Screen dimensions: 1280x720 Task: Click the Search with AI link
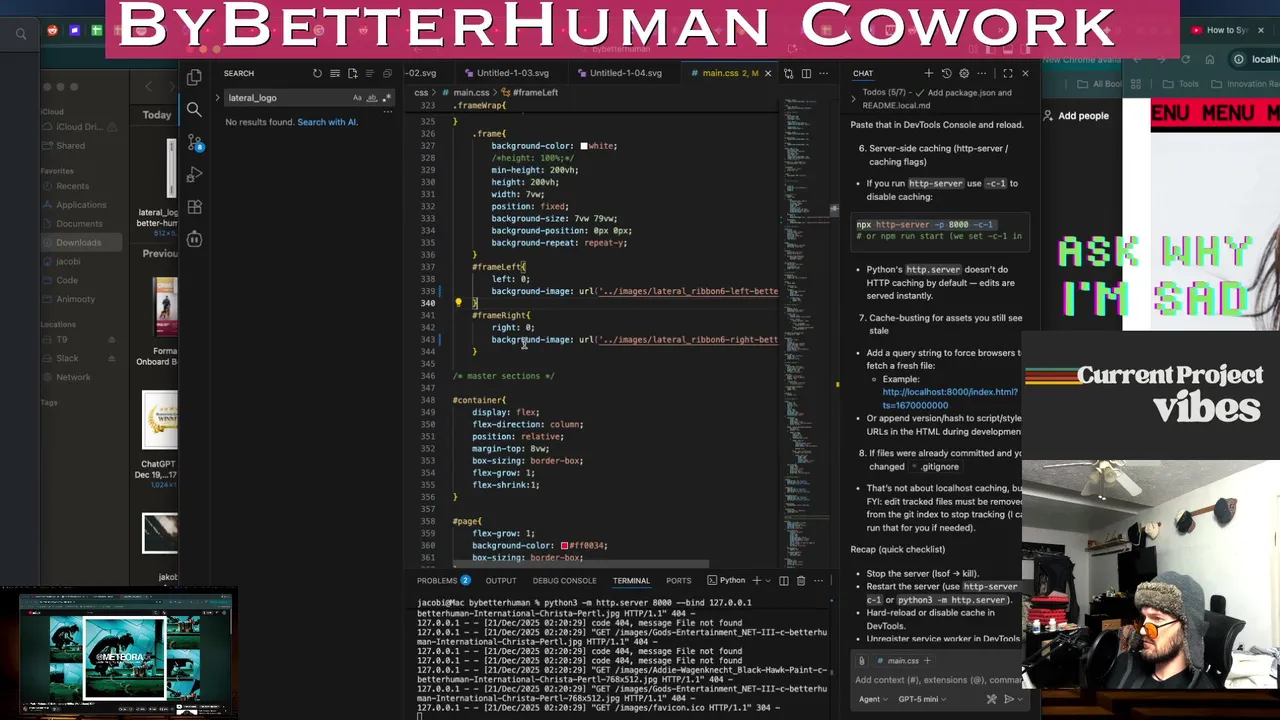point(327,122)
